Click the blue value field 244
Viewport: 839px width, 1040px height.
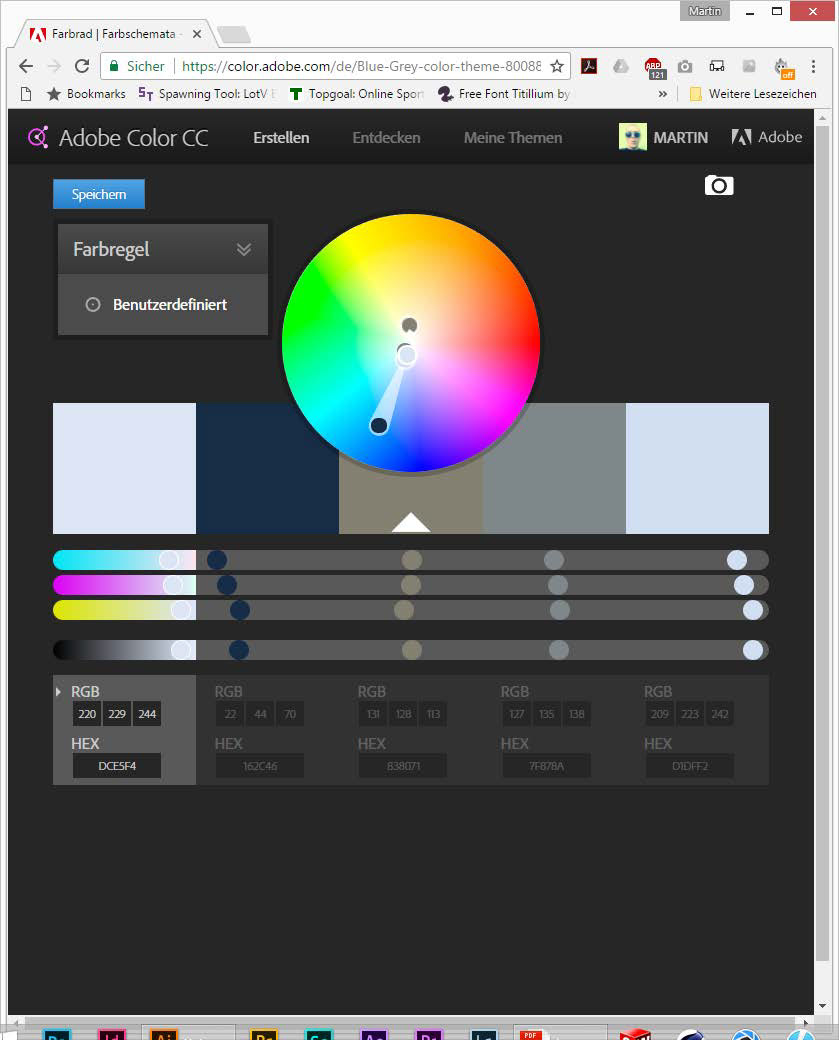click(147, 714)
